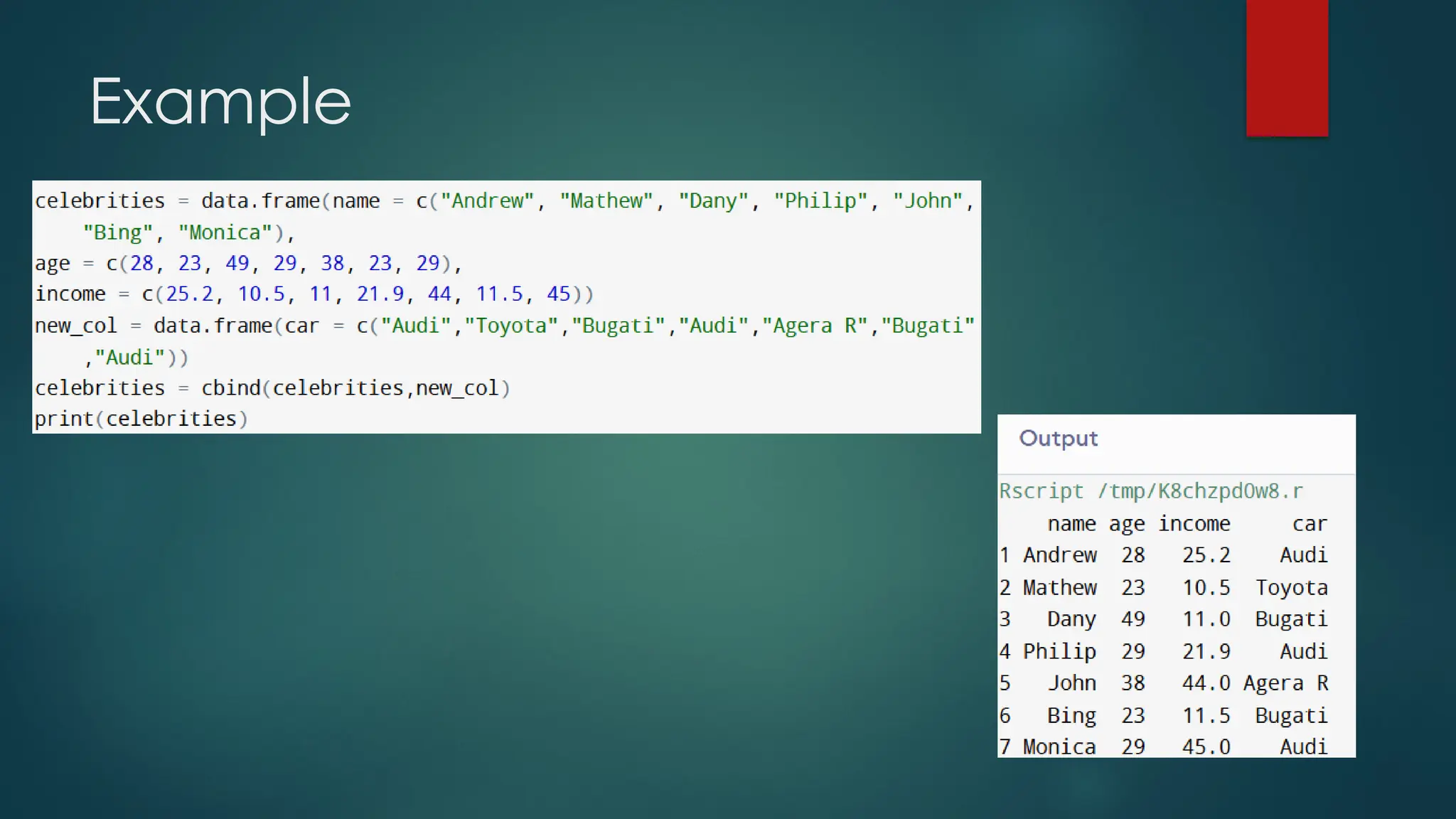The height and width of the screenshot is (819, 1456).
Task: Click the Rscript /tmp/K8chzpdOw8.r command line
Action: coord(1150,491)
